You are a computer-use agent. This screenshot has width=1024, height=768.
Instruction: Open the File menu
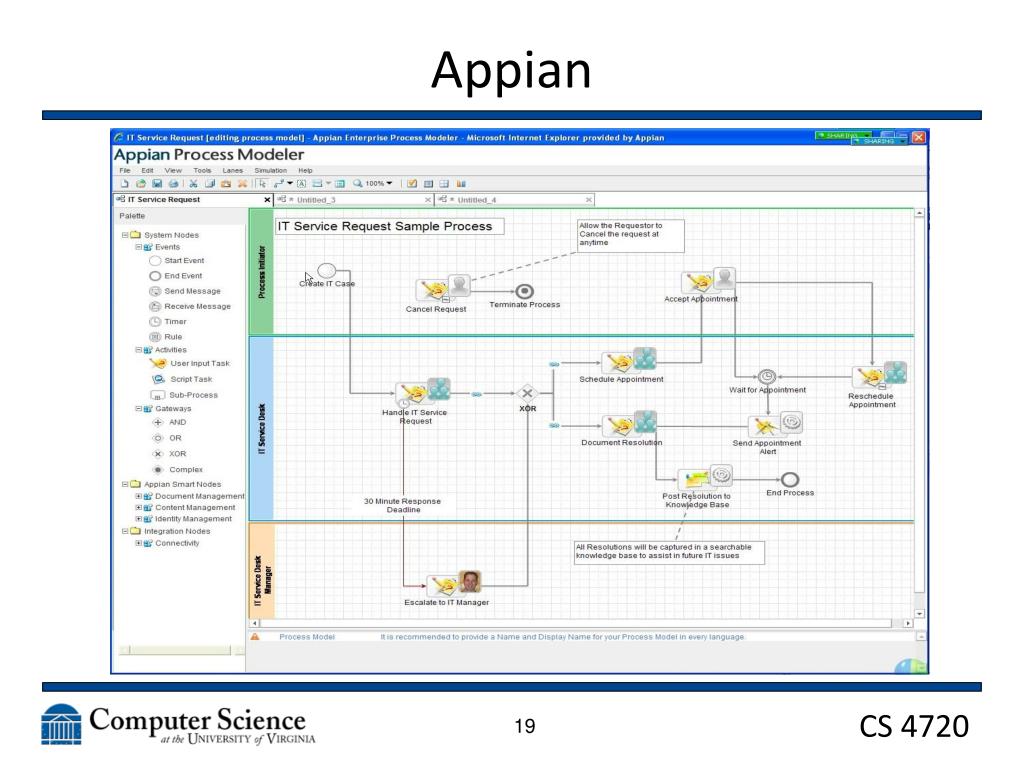pos(125,170)
